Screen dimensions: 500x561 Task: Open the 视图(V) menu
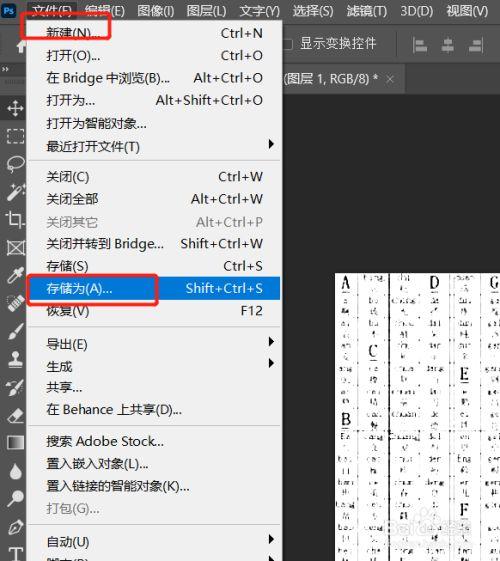pos(467,11)
